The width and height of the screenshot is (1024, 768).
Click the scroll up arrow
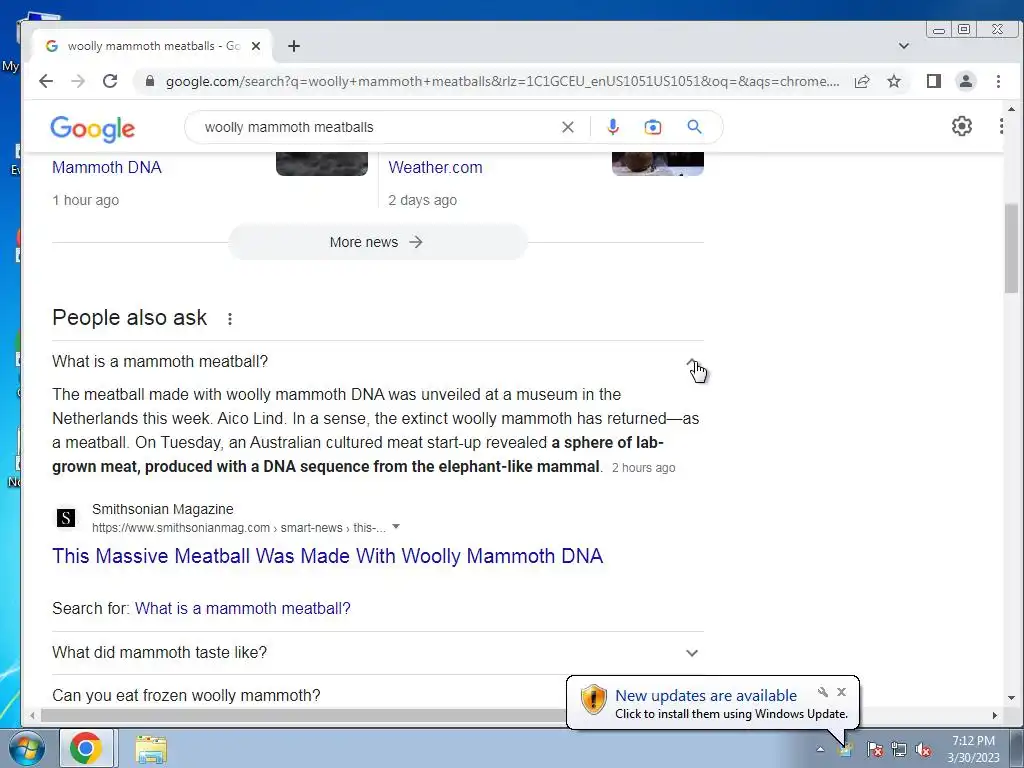pyautogui.click(x=1011, y=109)
